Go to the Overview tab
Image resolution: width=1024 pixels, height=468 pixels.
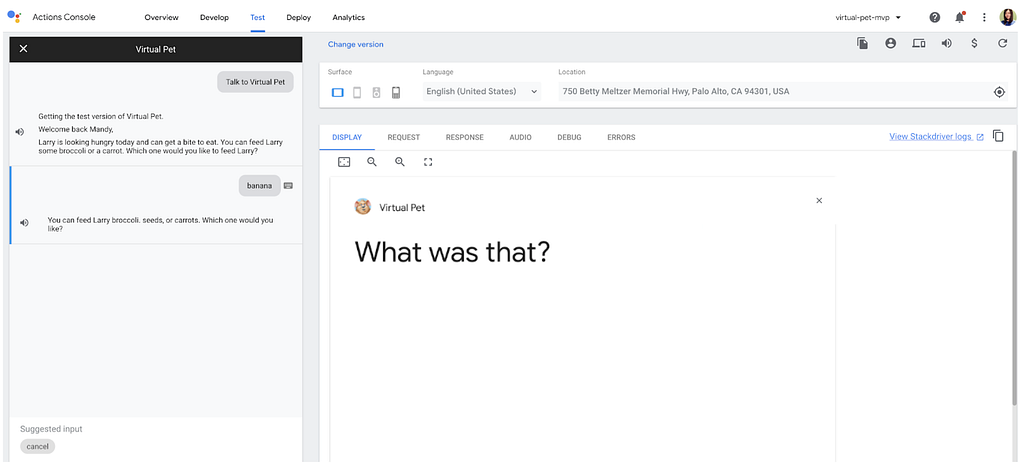coord(161,18)
